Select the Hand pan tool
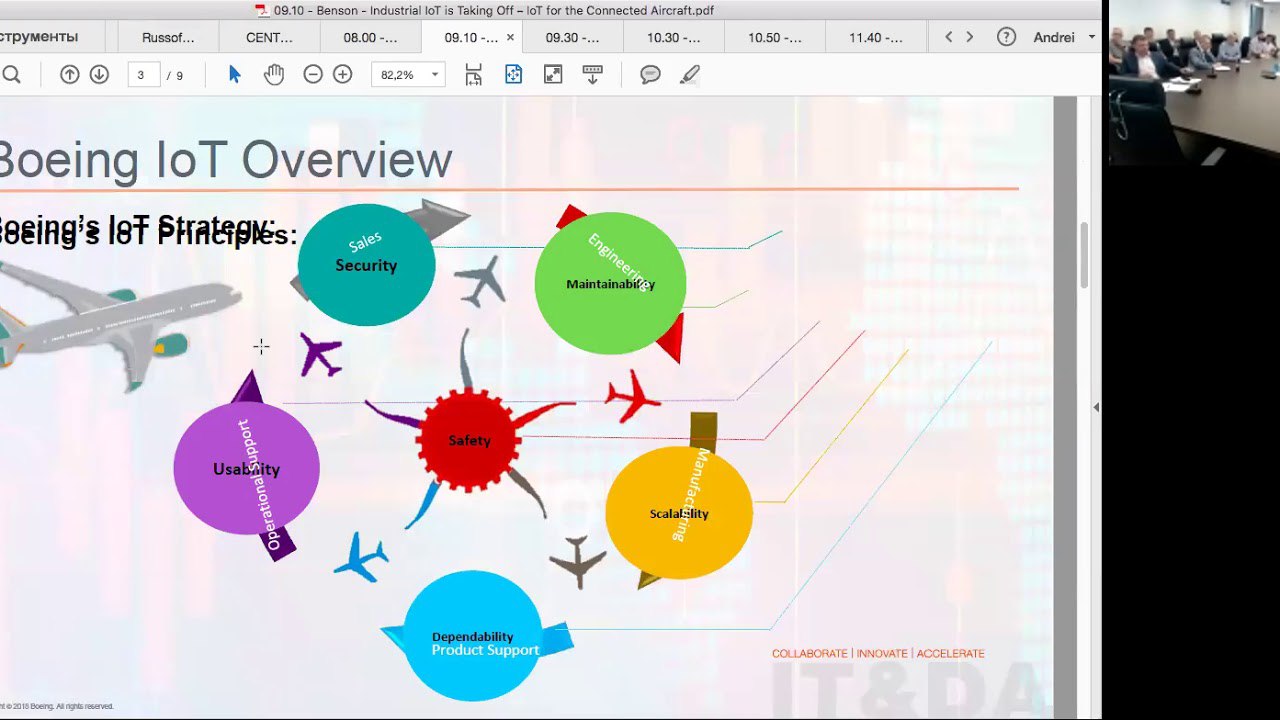This screenshot has width=1280, height=720. (273, 75)
